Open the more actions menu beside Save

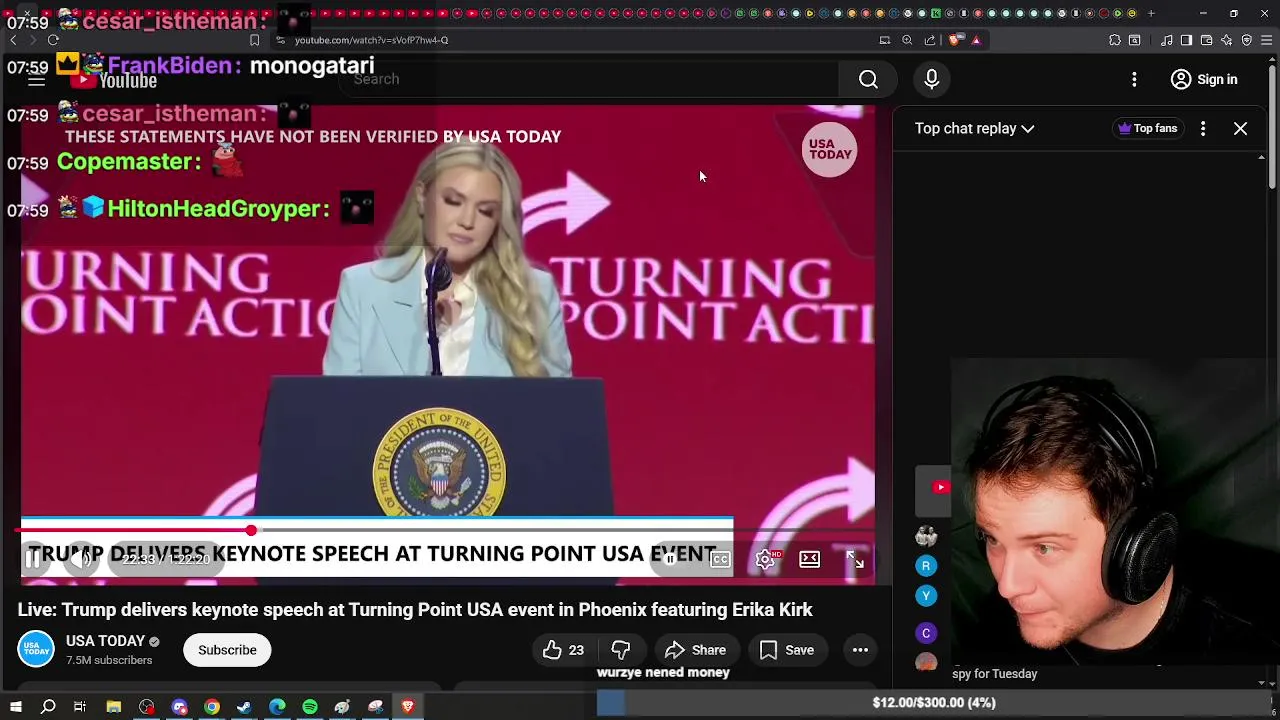(x=860, y=650)
